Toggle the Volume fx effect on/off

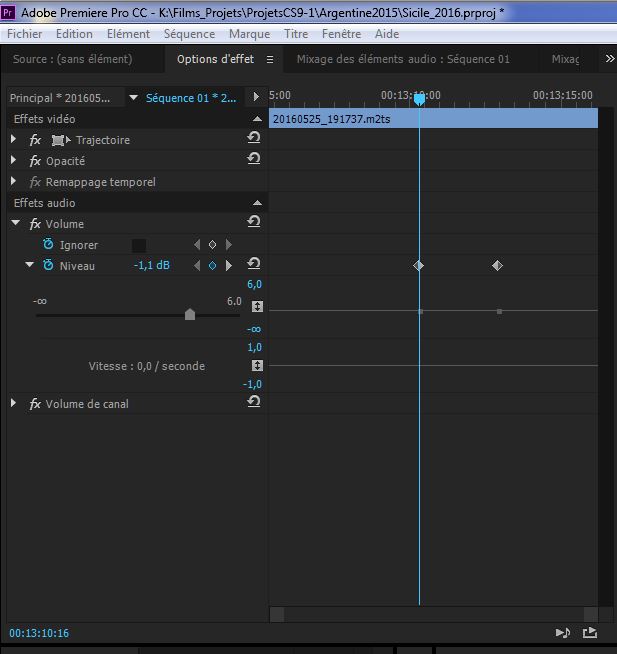pyautogui.click(x=35, y=224)
